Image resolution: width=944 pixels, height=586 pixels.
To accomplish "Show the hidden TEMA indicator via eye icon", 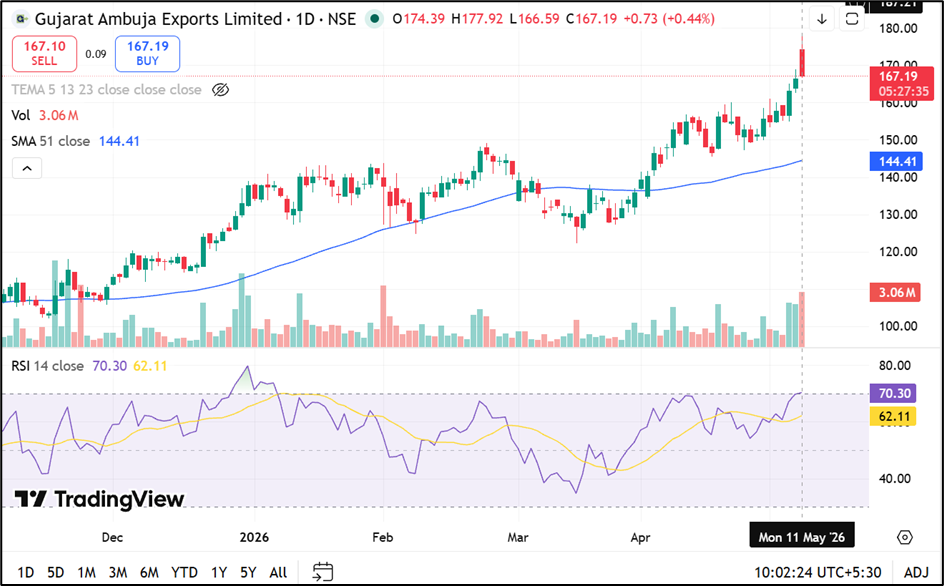I will (x=221, y=90).
